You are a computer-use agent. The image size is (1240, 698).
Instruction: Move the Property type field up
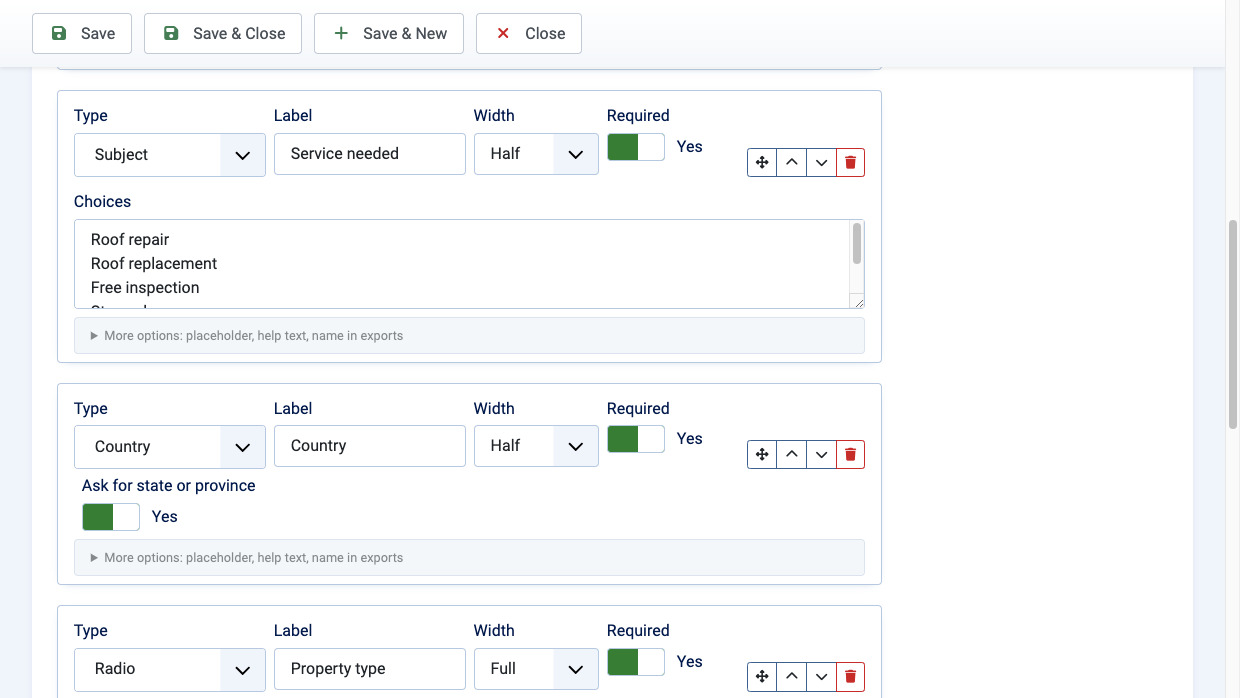coord(791,676)
